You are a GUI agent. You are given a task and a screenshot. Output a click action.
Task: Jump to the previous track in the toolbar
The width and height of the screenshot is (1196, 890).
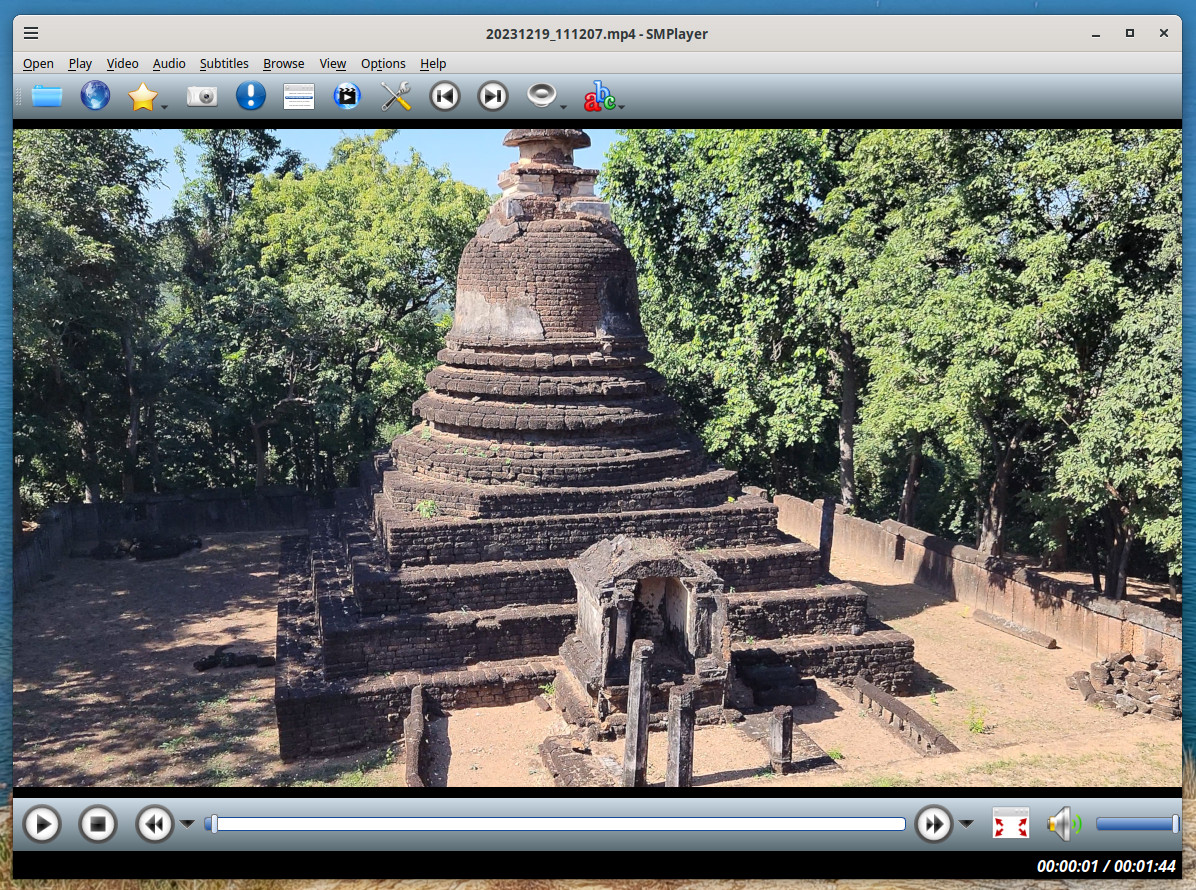pos(444,96)
